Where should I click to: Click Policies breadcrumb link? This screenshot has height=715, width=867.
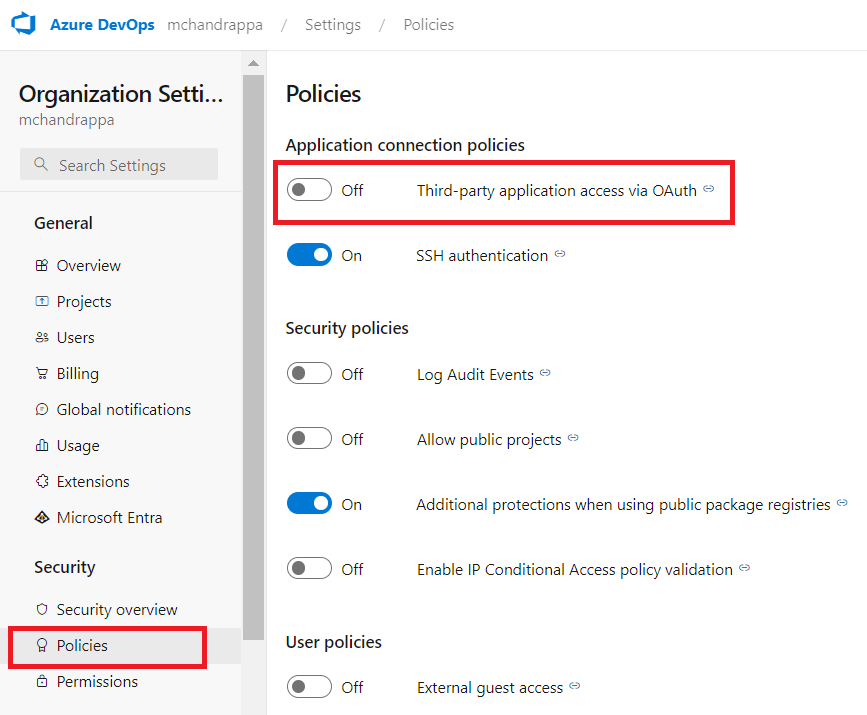point(429,25)
